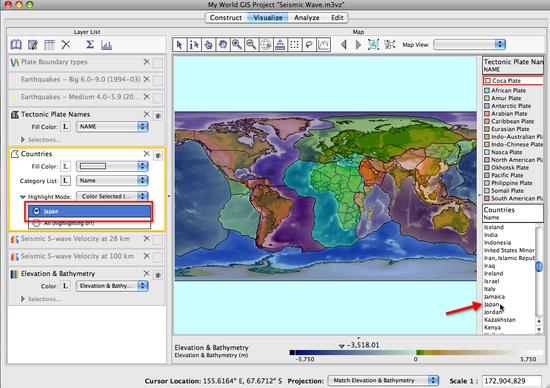The width and height of the screenshot is (550, 388).
Task: Select the arrow pointer tool
Action: pos(179,45)
